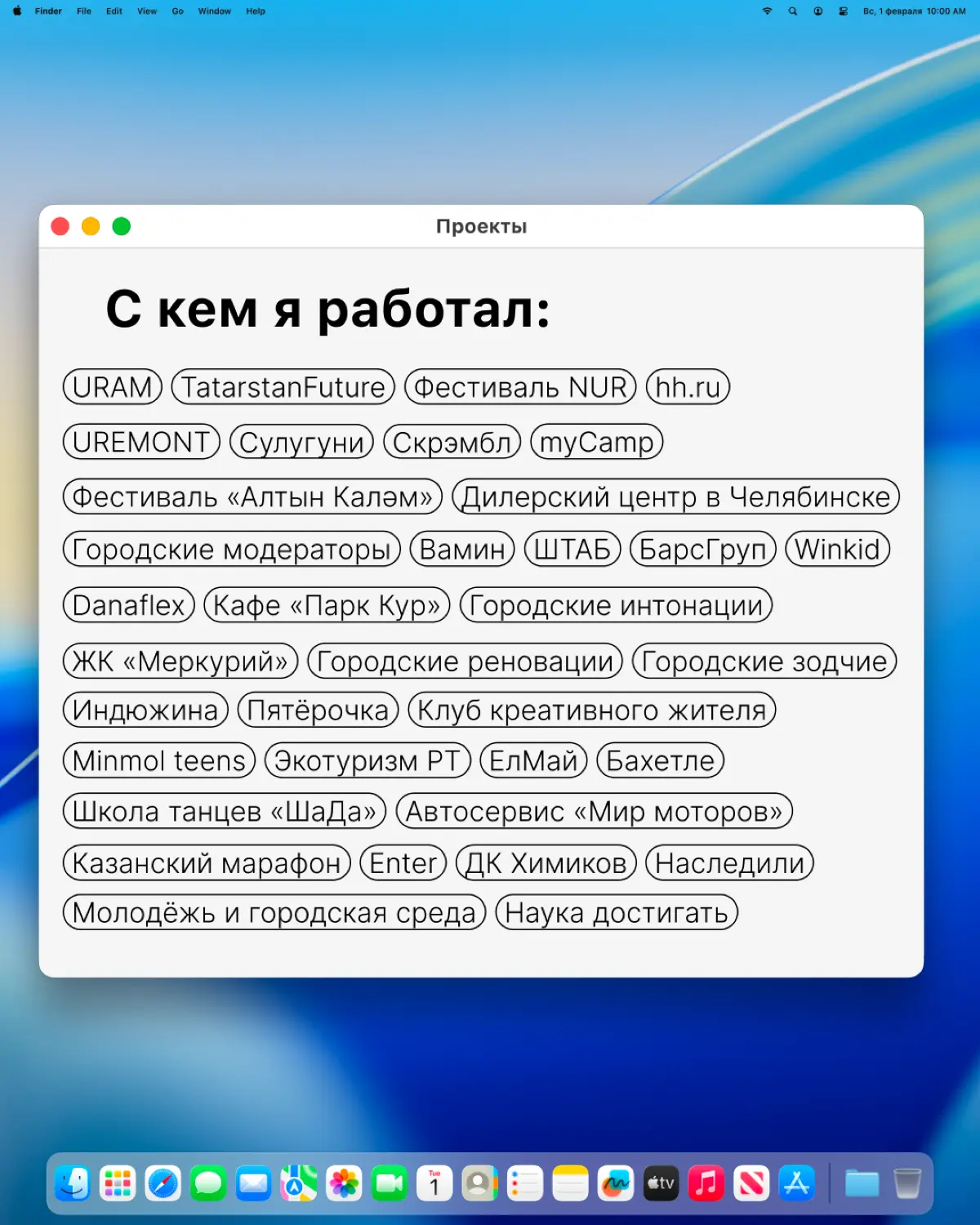Click the ШТАБ tag
This screenshot has width=980, height=1225.
pyautogui.click(x=572, y=549)
